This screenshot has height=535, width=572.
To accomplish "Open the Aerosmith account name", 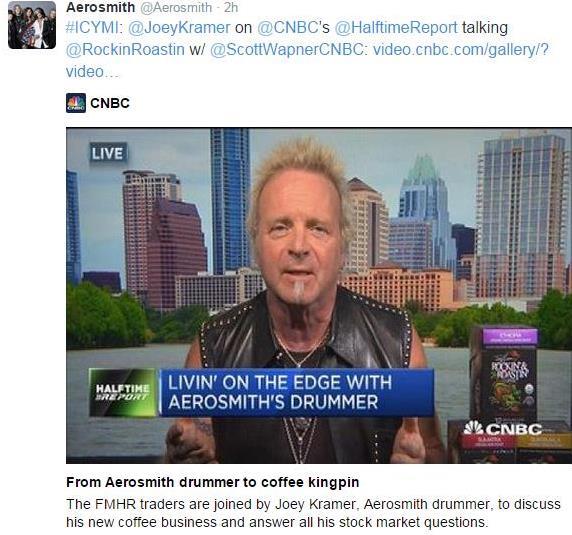I will [x=100, y=7].
